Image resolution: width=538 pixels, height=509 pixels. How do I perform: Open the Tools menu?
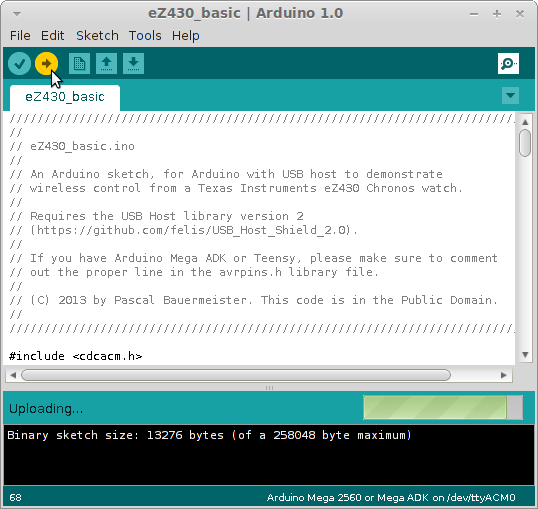(x=145, y=36)
